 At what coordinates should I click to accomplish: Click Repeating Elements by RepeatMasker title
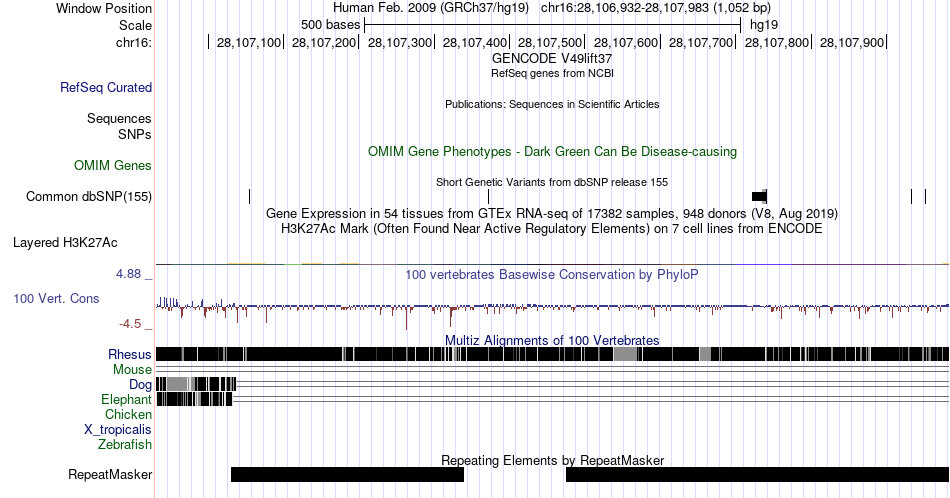coord(552,460)
